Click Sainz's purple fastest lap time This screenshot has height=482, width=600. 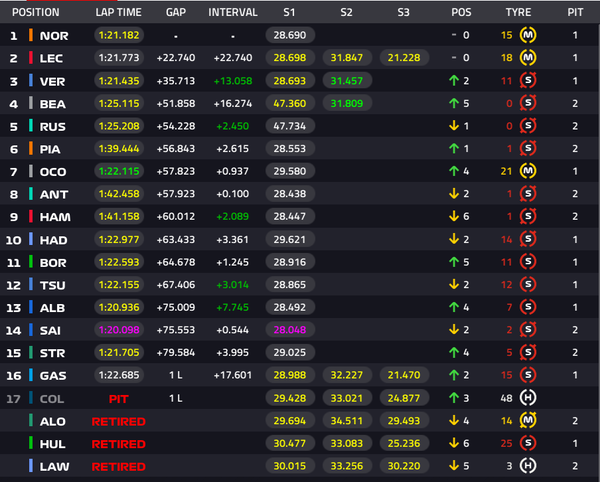tap(118, 330)
